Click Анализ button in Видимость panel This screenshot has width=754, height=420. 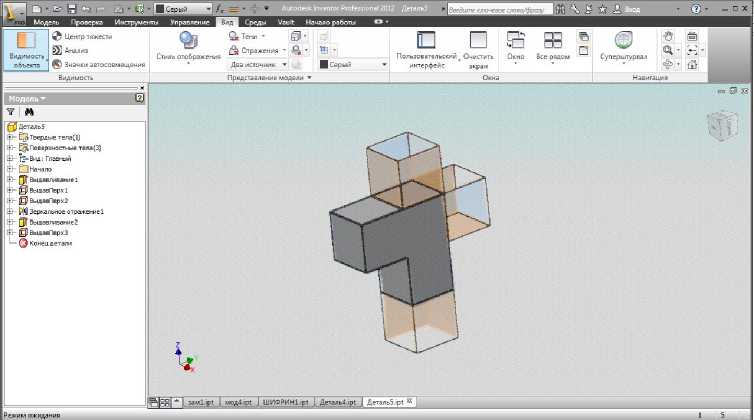pyautogui.click(x=70, y=50)
